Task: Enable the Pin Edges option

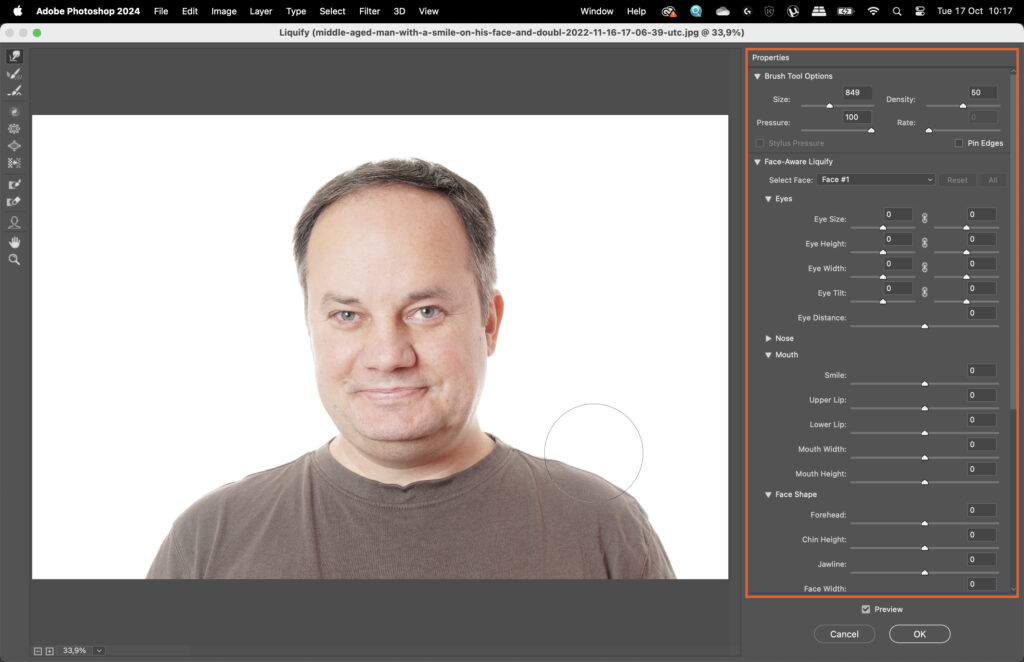Action: (958, 142)
